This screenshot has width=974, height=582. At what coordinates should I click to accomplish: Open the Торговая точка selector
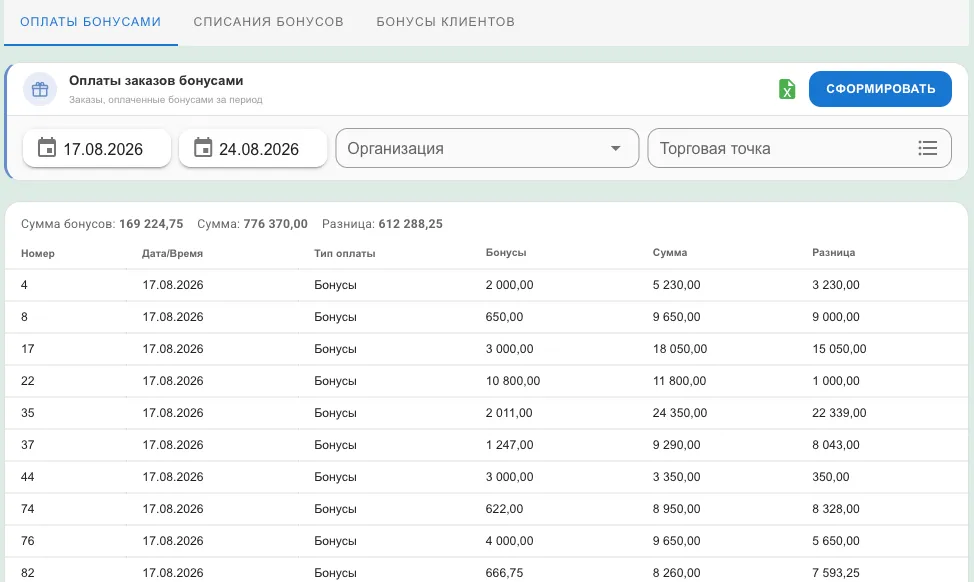[799, 148]
